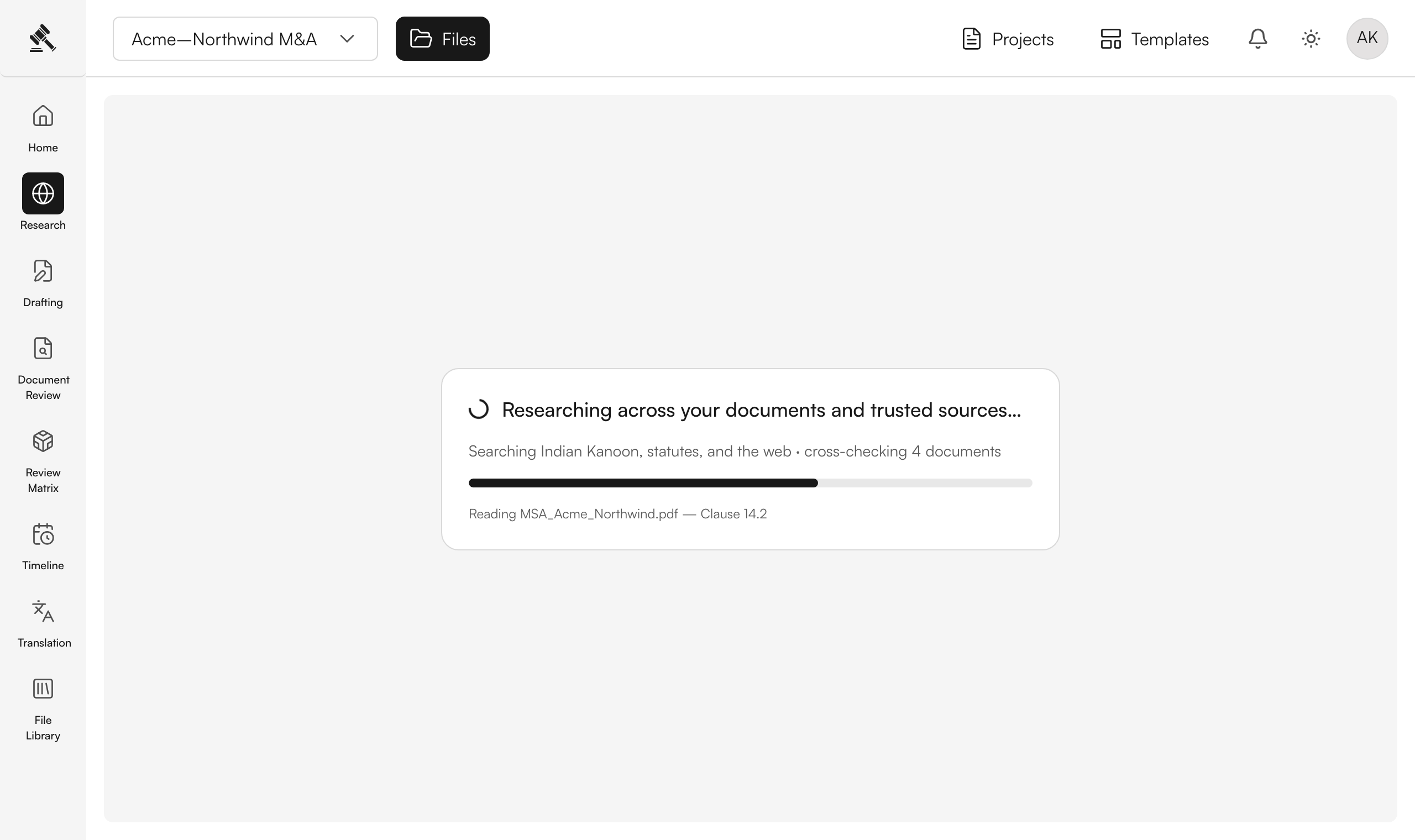Open the Timeline calendar icon
This screenshot has height=840, width=1415.
point(43,534)
